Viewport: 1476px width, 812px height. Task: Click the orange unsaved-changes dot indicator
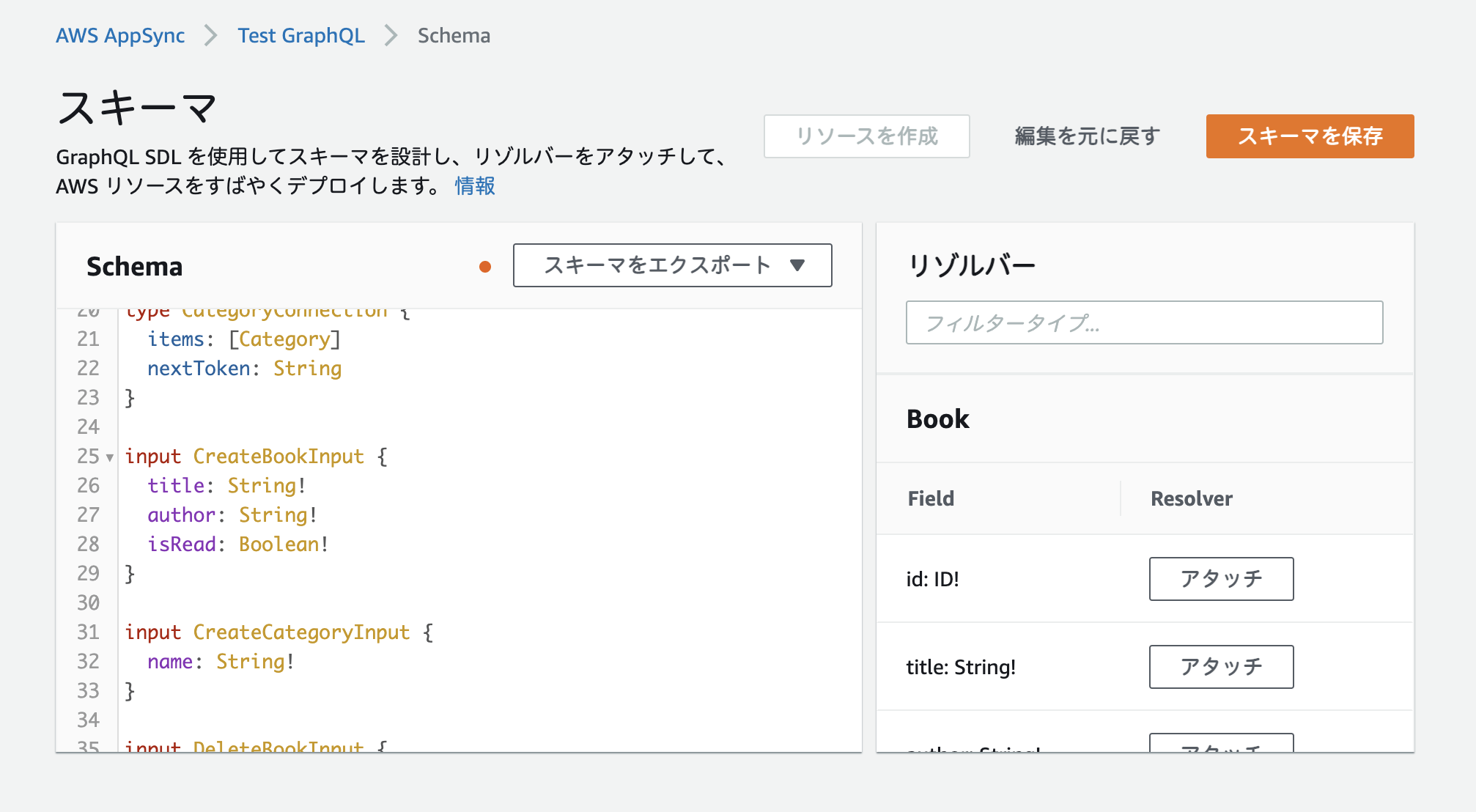pyautogui.click(x=484, y=267)
